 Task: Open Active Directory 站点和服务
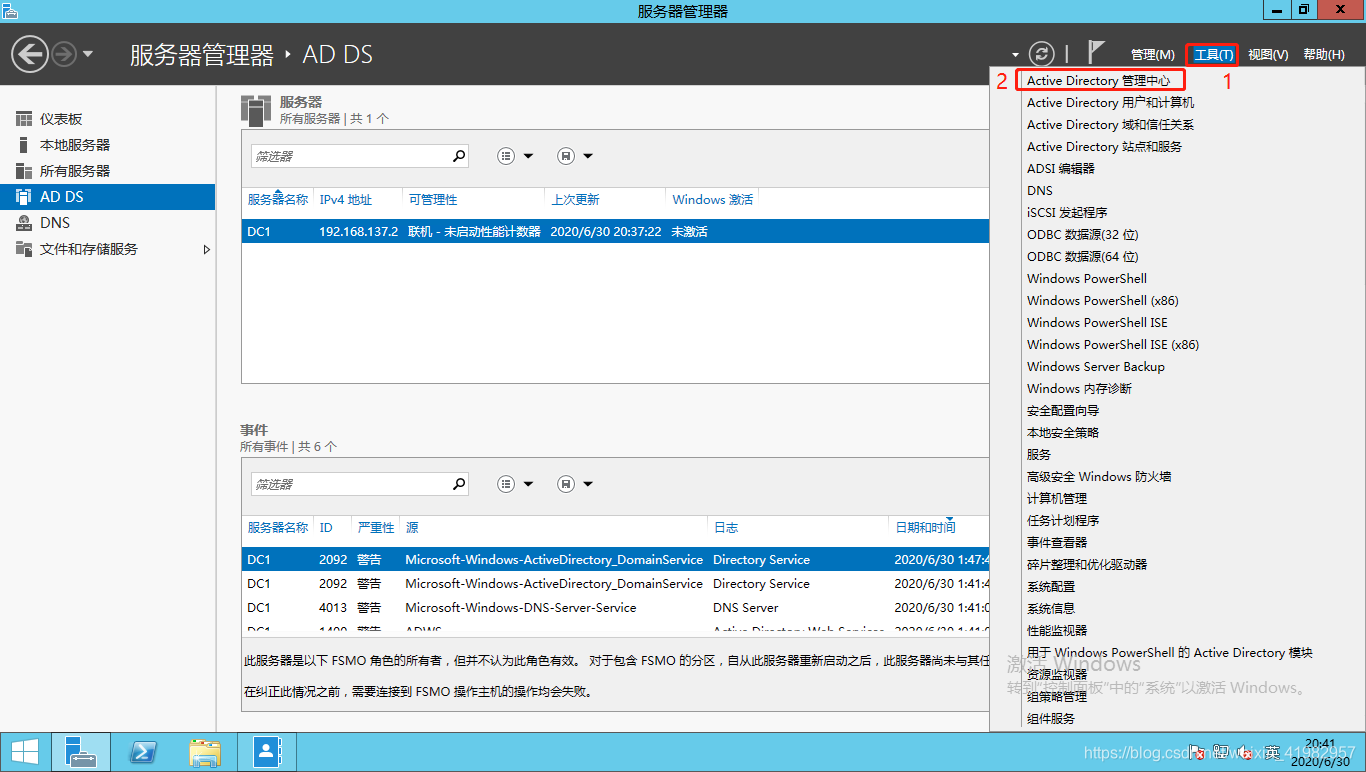click(1104, 146)
